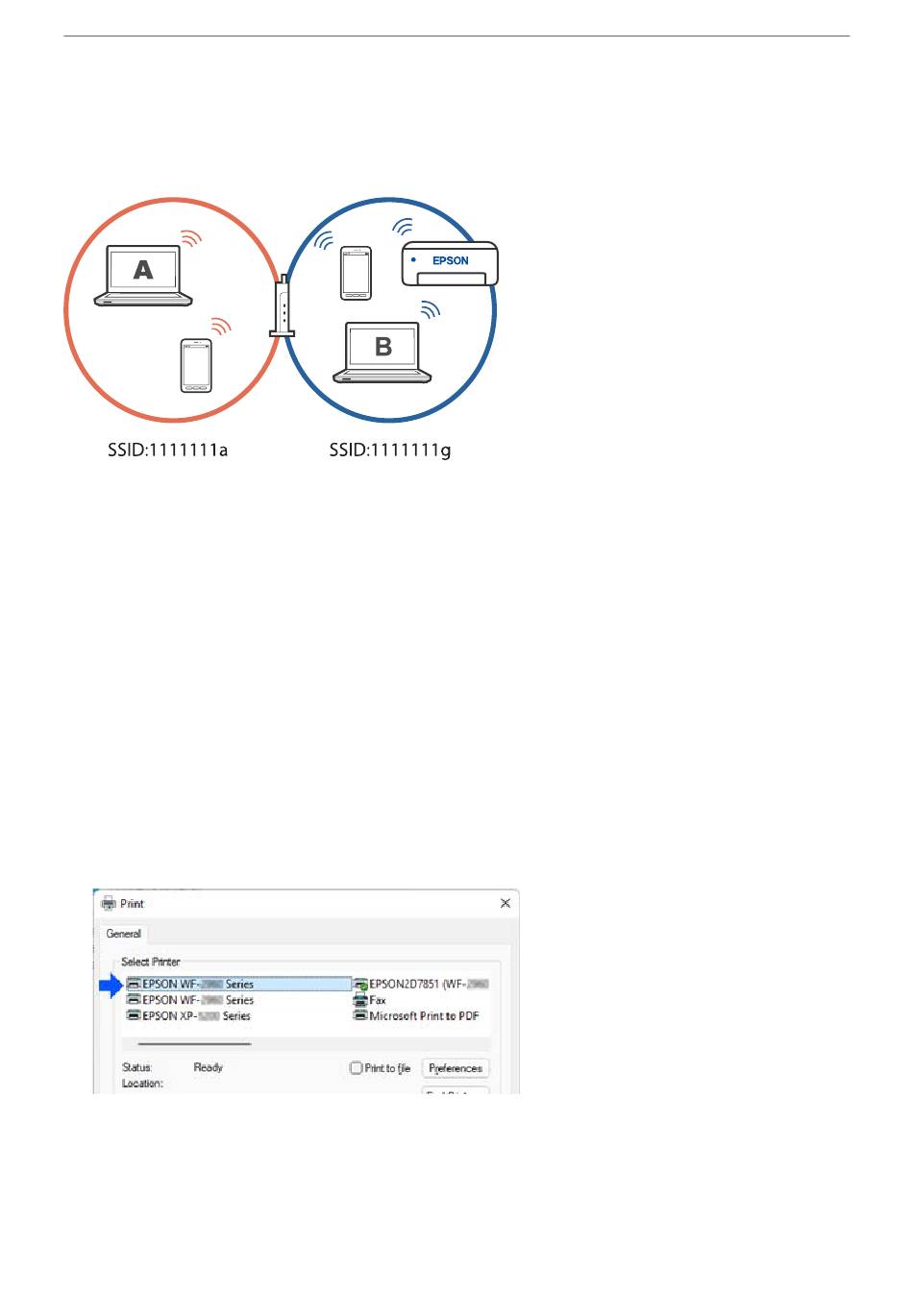Click the printer icon in Print title bar

(x=109, y=903)
